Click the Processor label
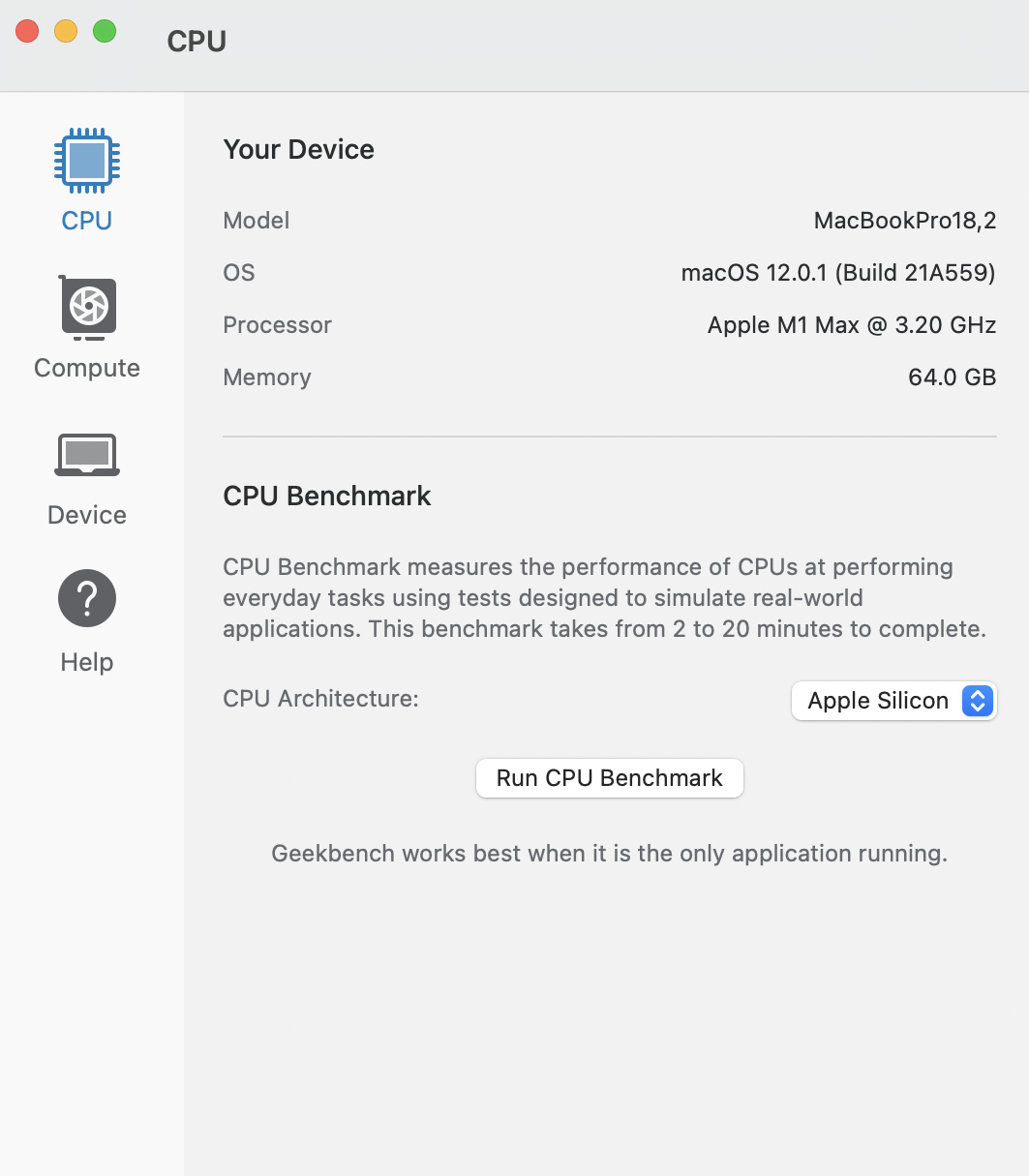Screen dimensions: 1029x1176 [x=278, y=325]
